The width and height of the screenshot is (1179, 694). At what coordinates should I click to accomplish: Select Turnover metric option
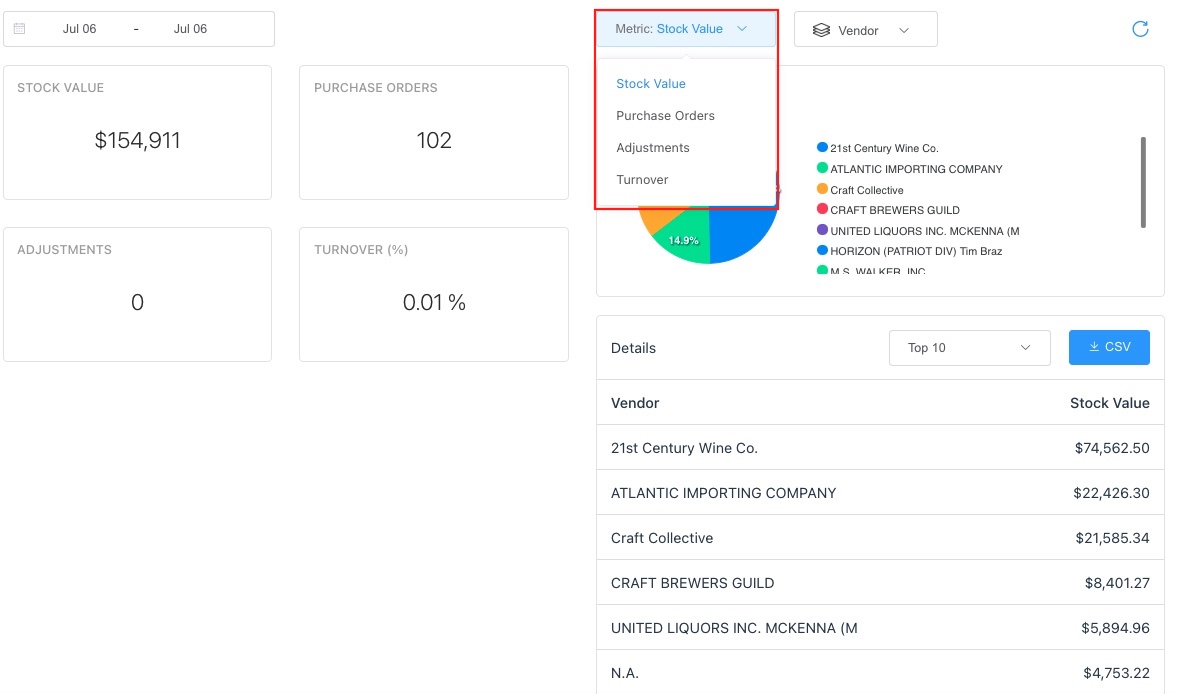click(642, 180)
